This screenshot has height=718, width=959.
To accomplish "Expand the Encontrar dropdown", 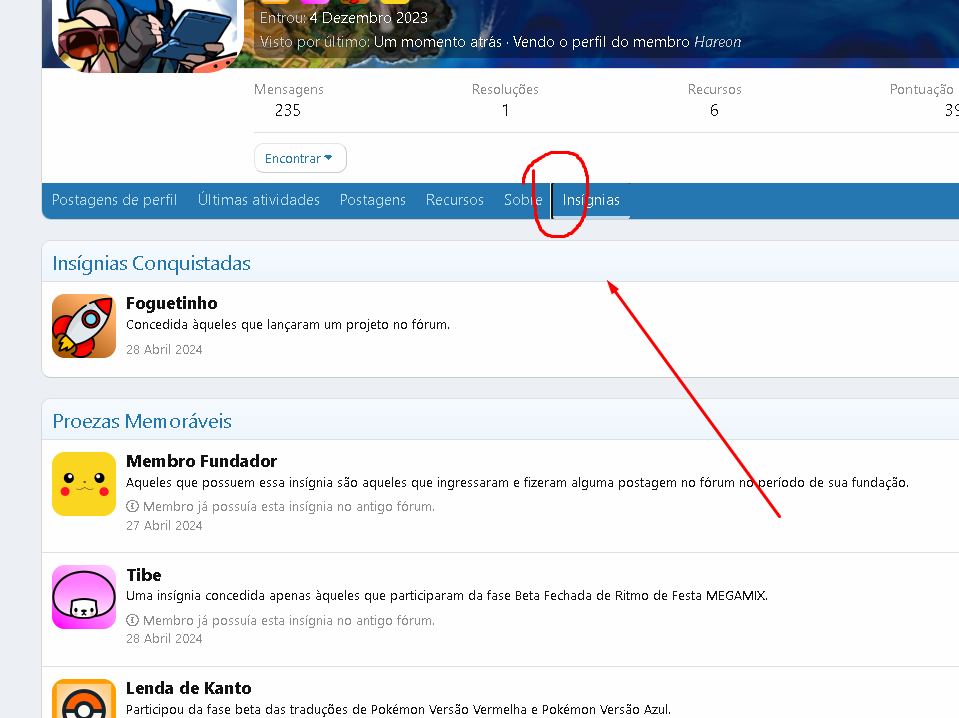I will (x=300, y=159).
